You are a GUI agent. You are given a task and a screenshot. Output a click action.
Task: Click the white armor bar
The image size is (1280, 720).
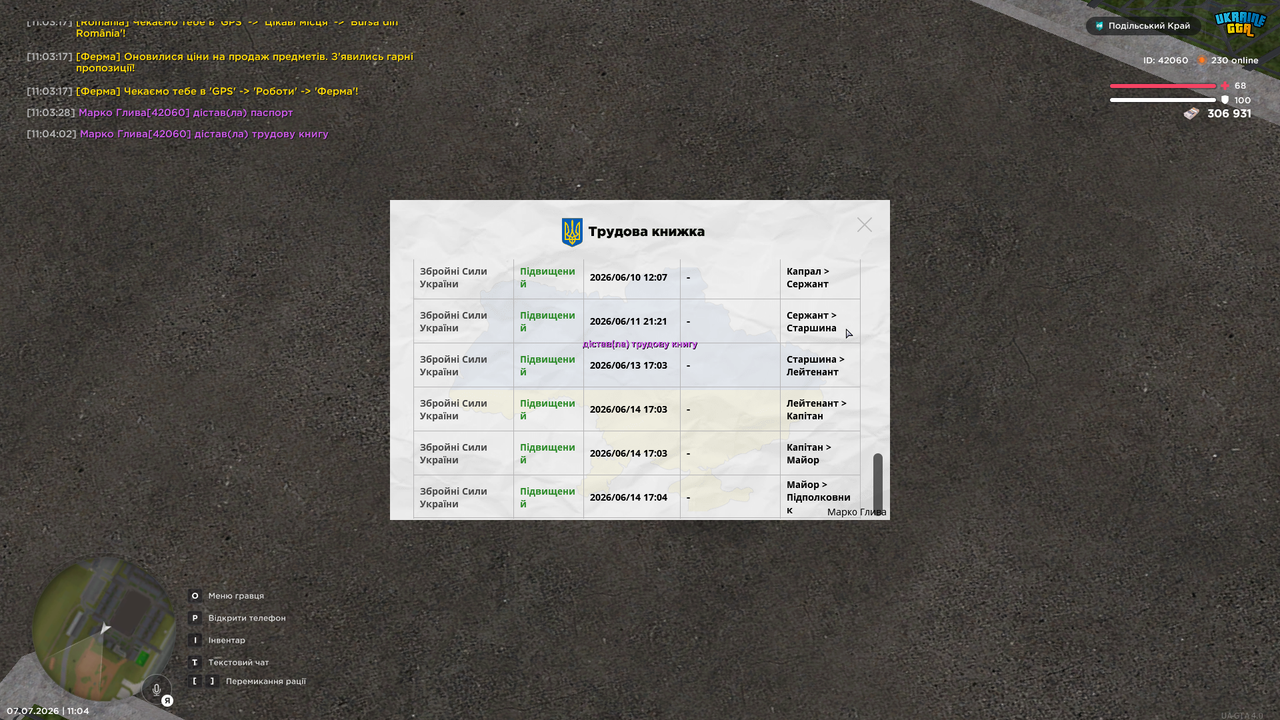[1163, 100]
